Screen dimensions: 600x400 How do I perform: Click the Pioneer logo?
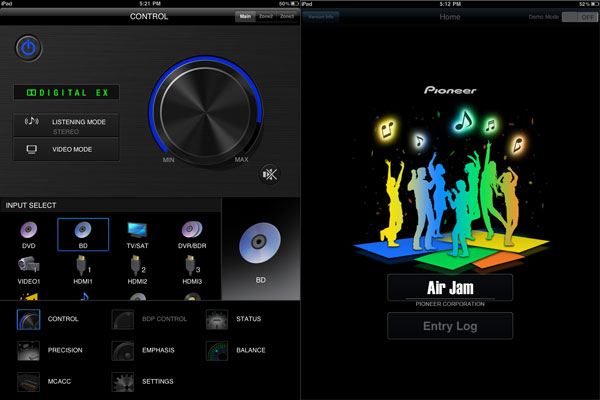coord(450,90)
